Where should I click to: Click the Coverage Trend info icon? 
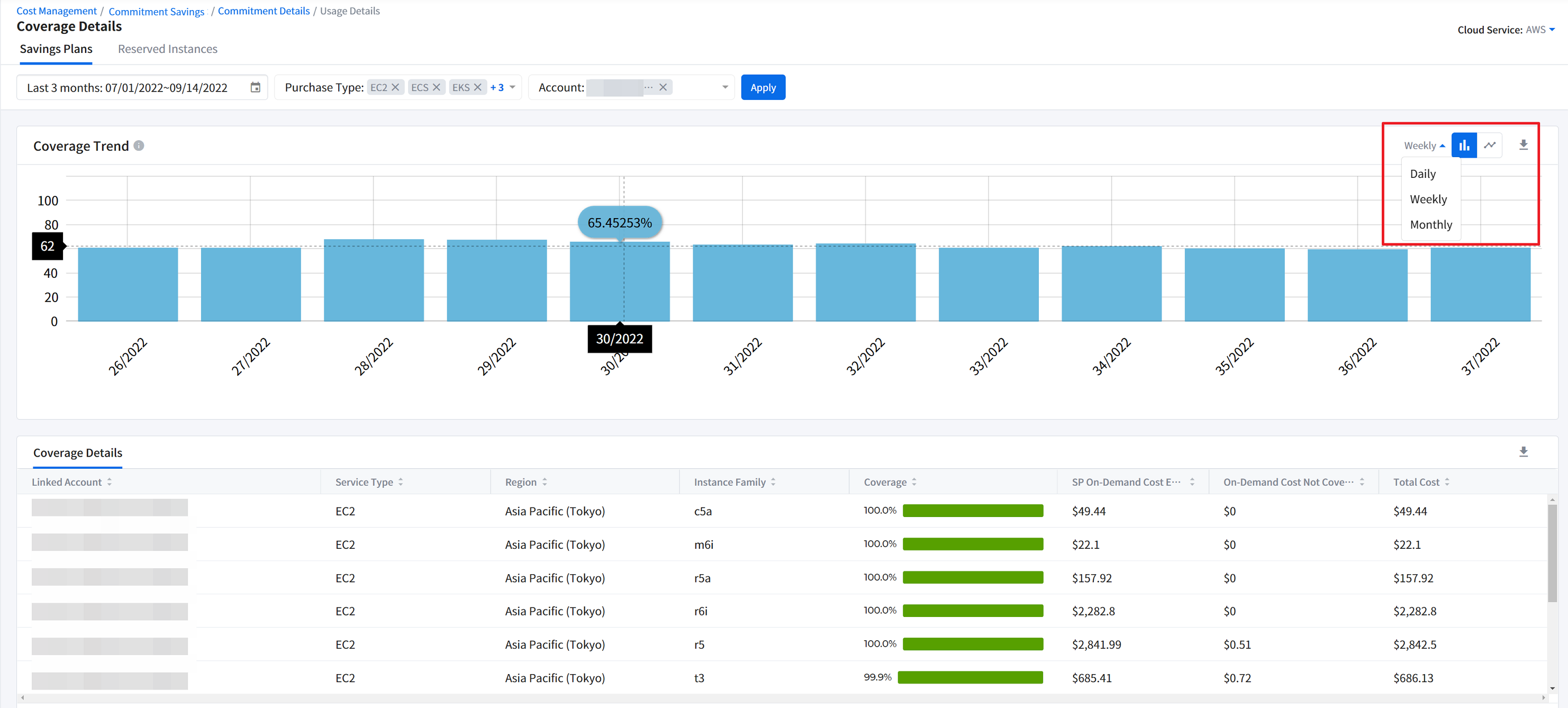coord(139,146)
